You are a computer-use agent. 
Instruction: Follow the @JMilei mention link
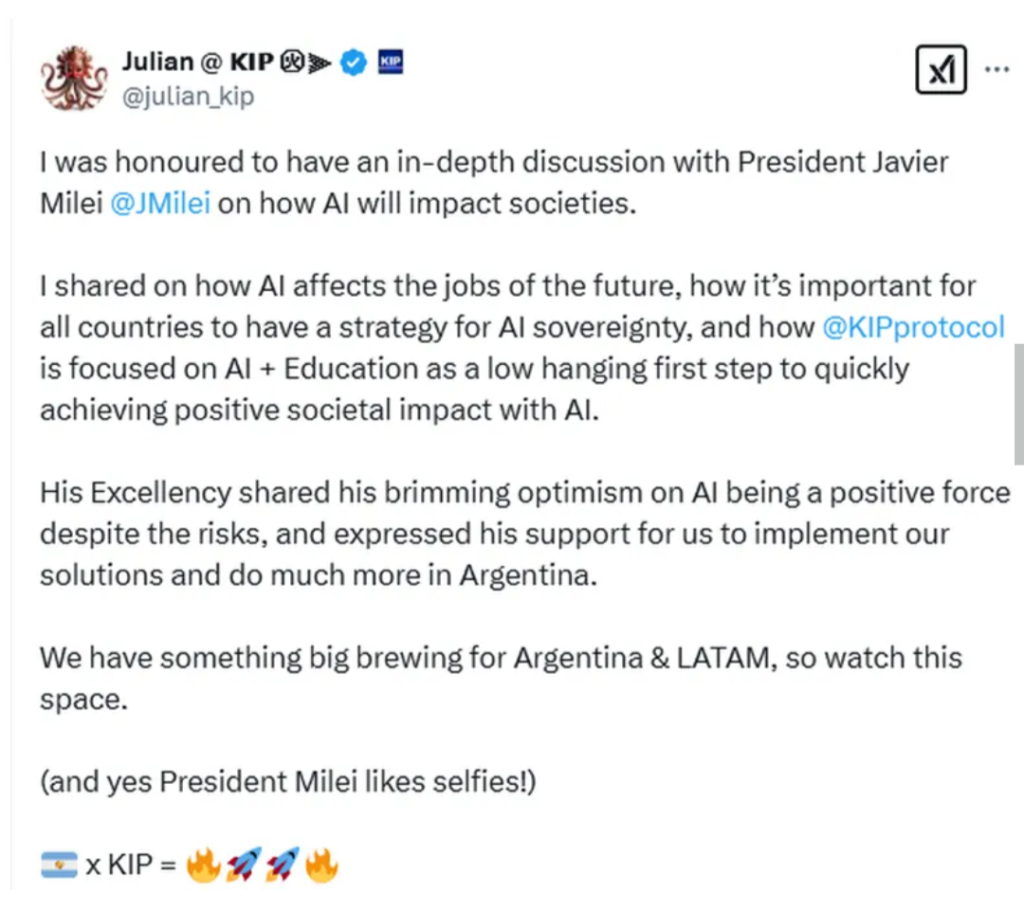[160, 204]
